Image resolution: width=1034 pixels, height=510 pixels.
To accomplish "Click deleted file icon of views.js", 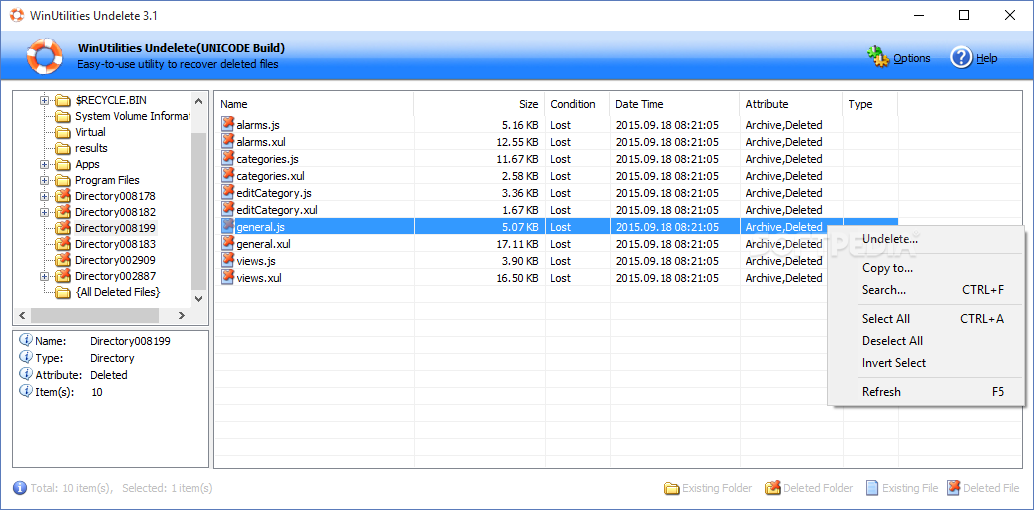I will pyautogui.click(x=228, y=261).
